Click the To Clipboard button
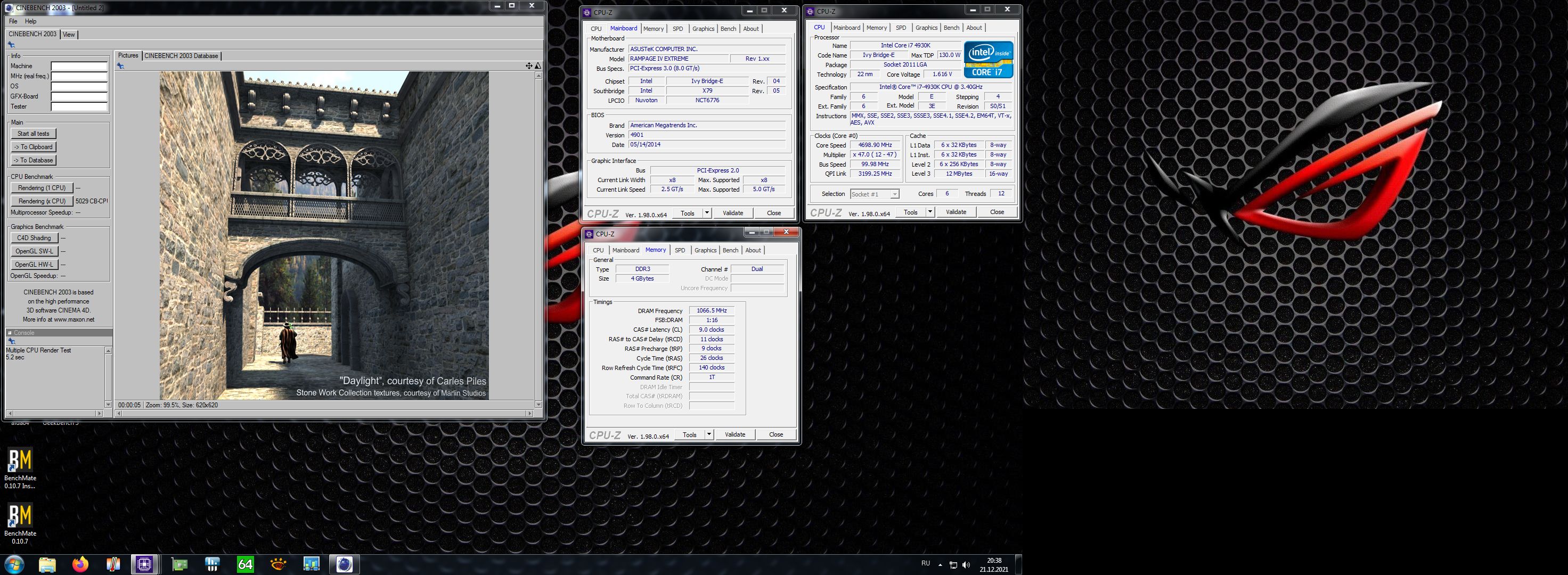The image size is (1568, 575). click(x=34, y=147)
